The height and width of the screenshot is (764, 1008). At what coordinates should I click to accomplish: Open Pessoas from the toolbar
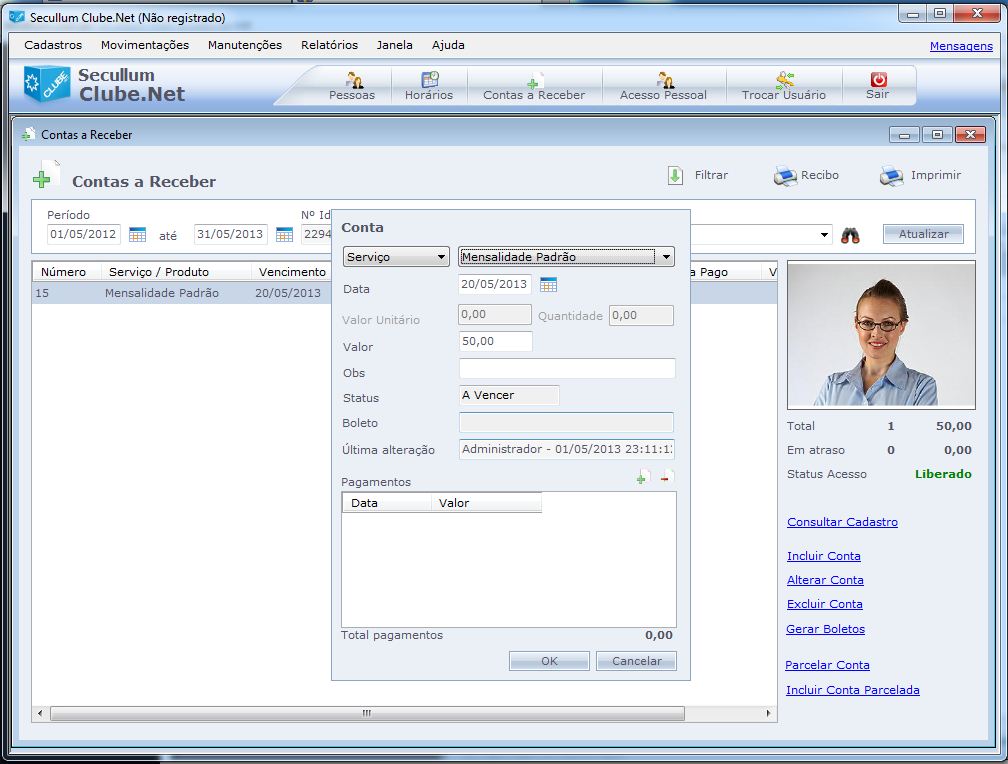click(352, 81)
